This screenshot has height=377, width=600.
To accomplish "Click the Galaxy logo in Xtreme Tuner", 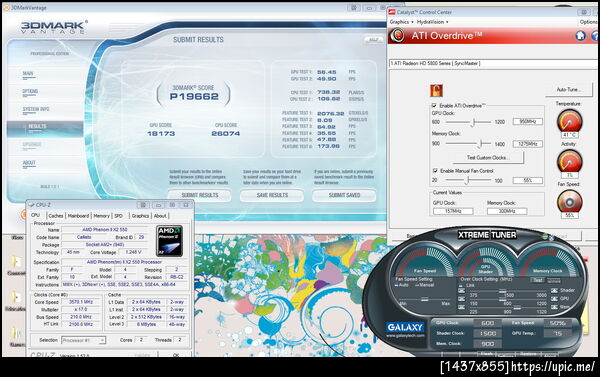I will (x=405, y=327).
